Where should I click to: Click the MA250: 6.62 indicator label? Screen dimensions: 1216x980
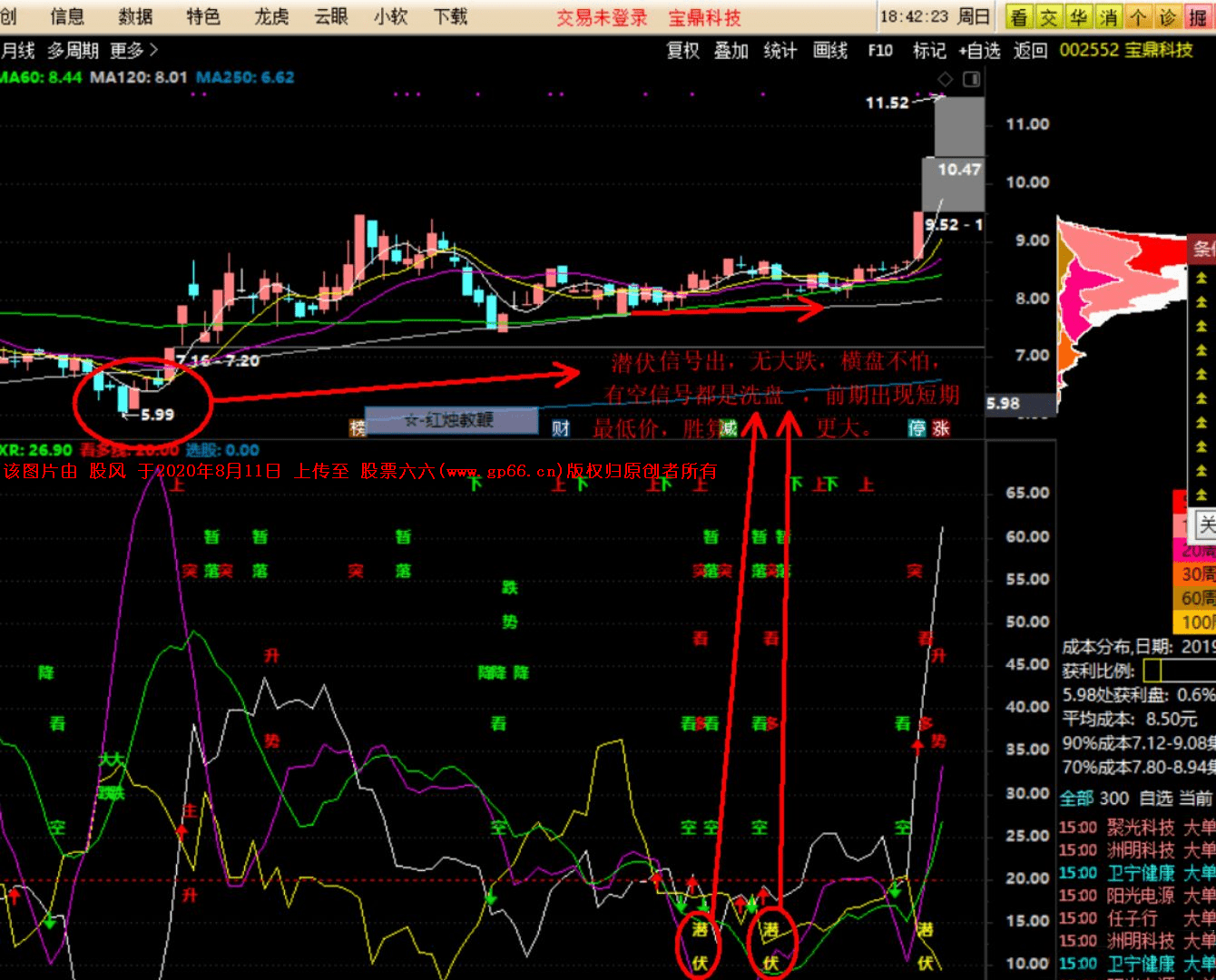point(245,78)
